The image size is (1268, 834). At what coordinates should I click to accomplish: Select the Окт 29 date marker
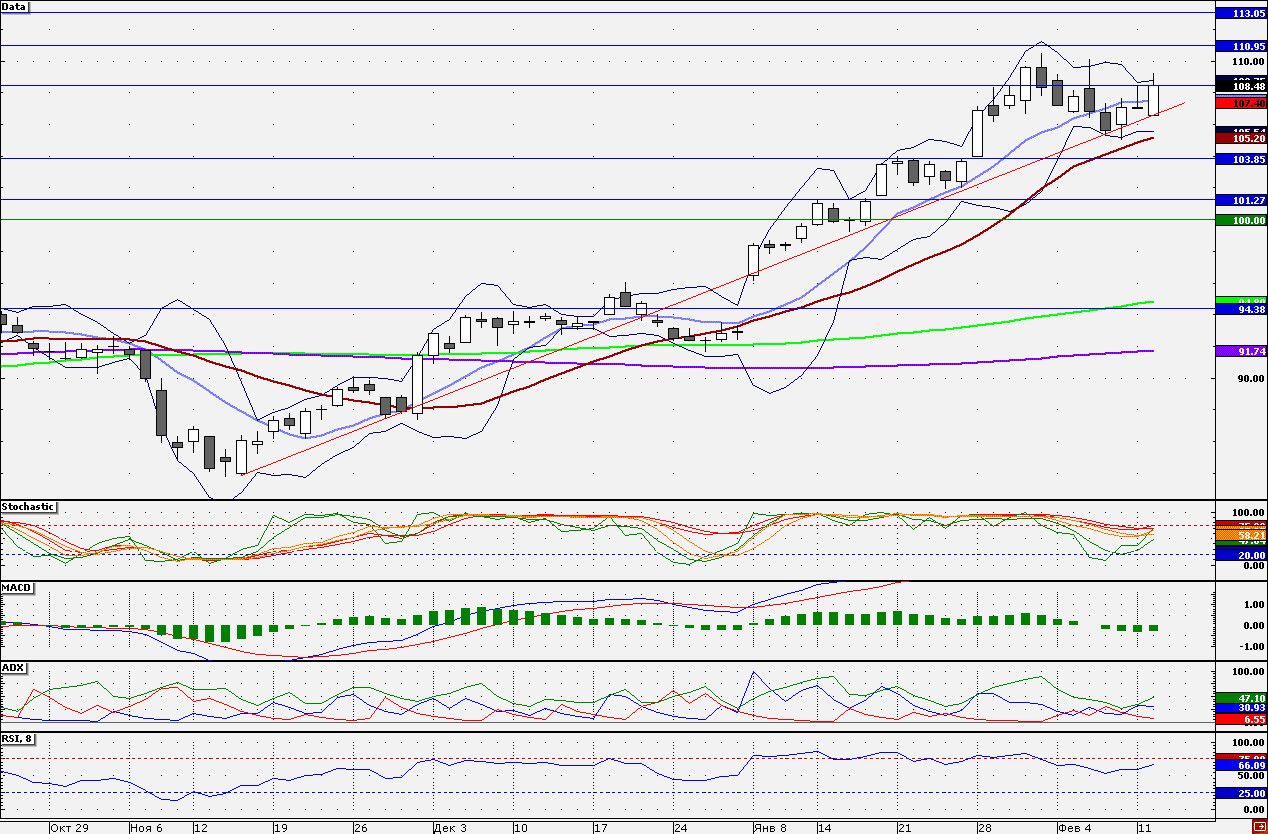(x=69, y=828)
